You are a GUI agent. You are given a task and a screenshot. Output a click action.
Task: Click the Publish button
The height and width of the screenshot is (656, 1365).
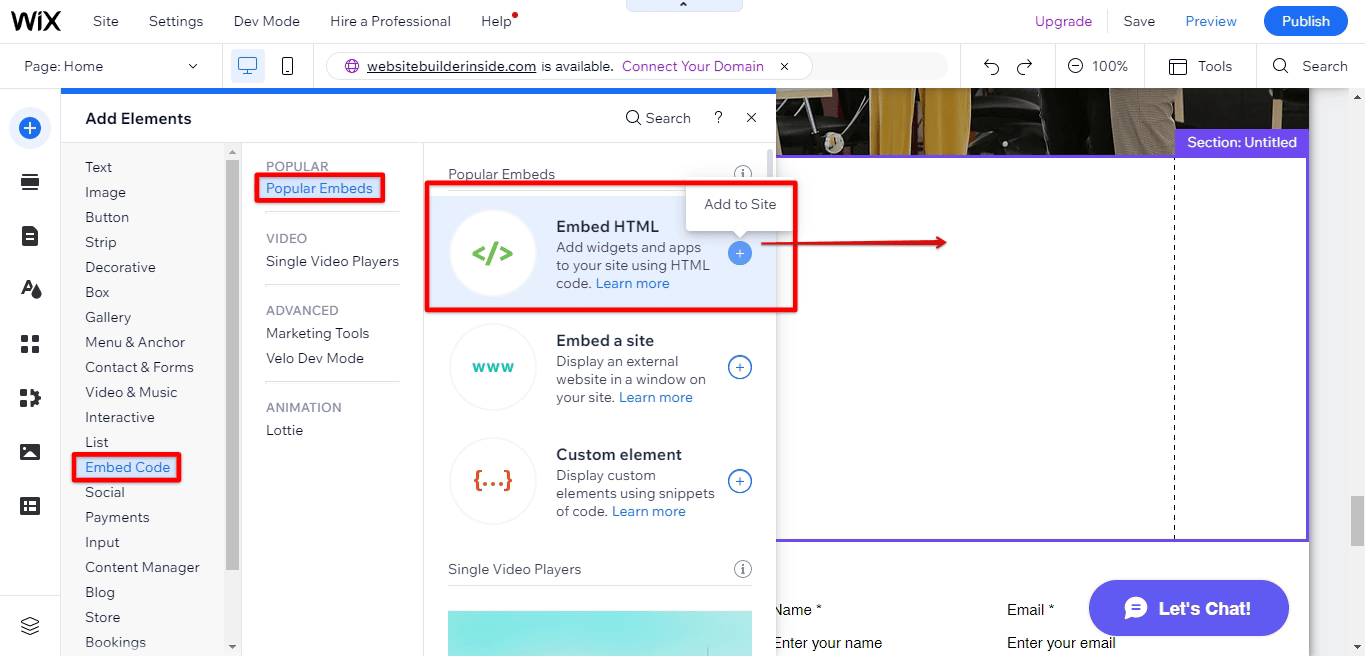[x=1304, y=20]
